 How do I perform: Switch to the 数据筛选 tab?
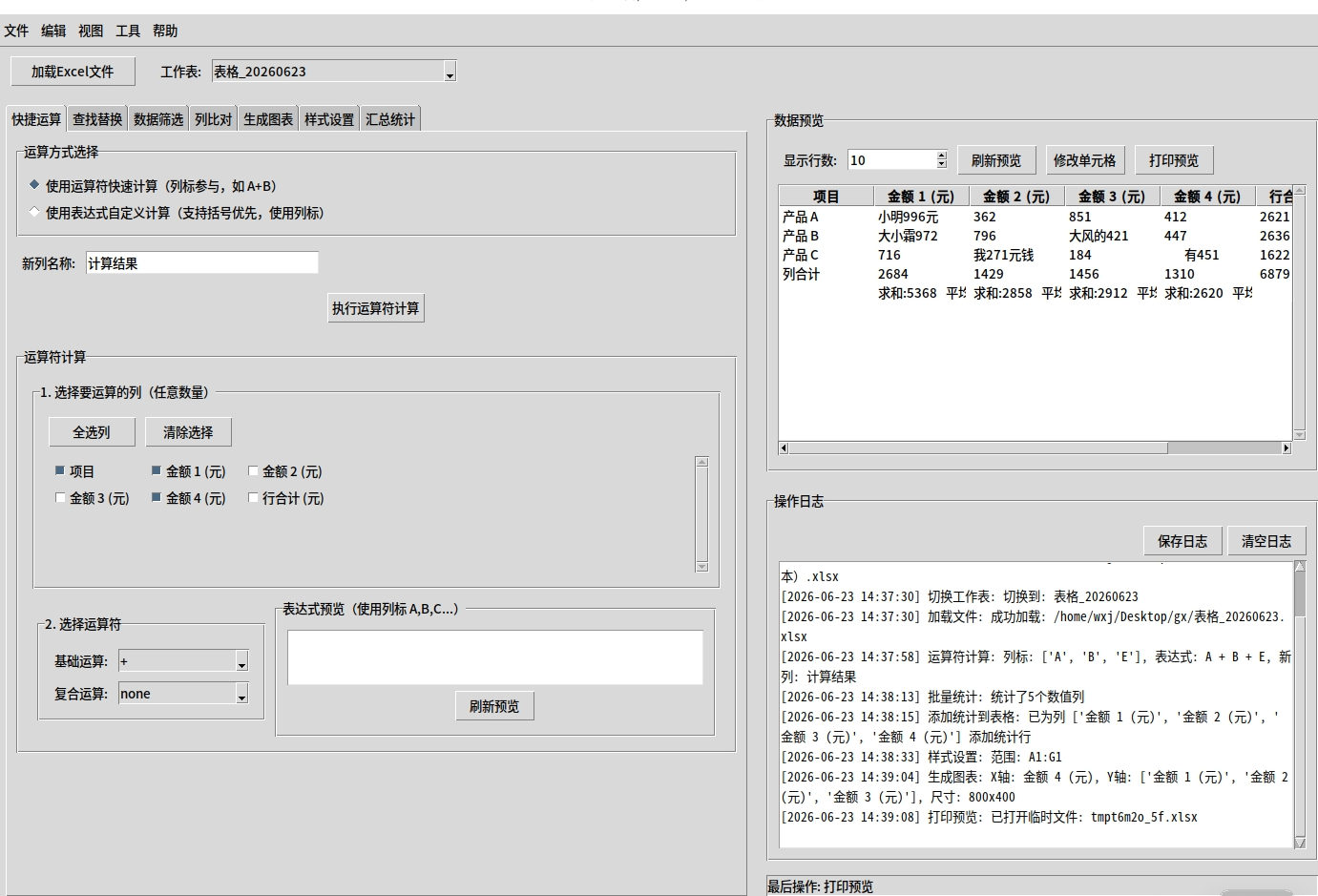[158, 119]
